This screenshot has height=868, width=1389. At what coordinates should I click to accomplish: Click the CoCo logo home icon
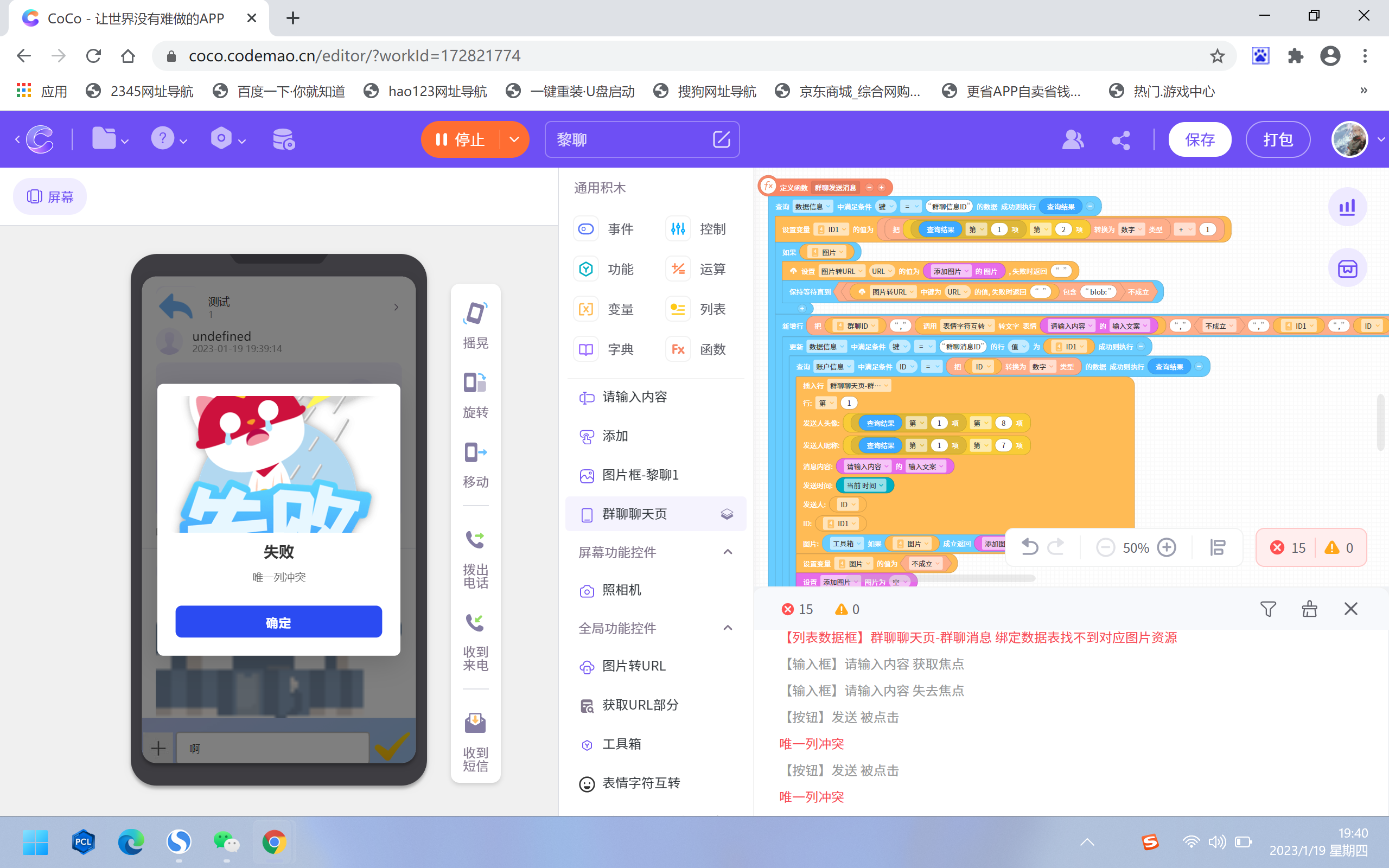40,139
